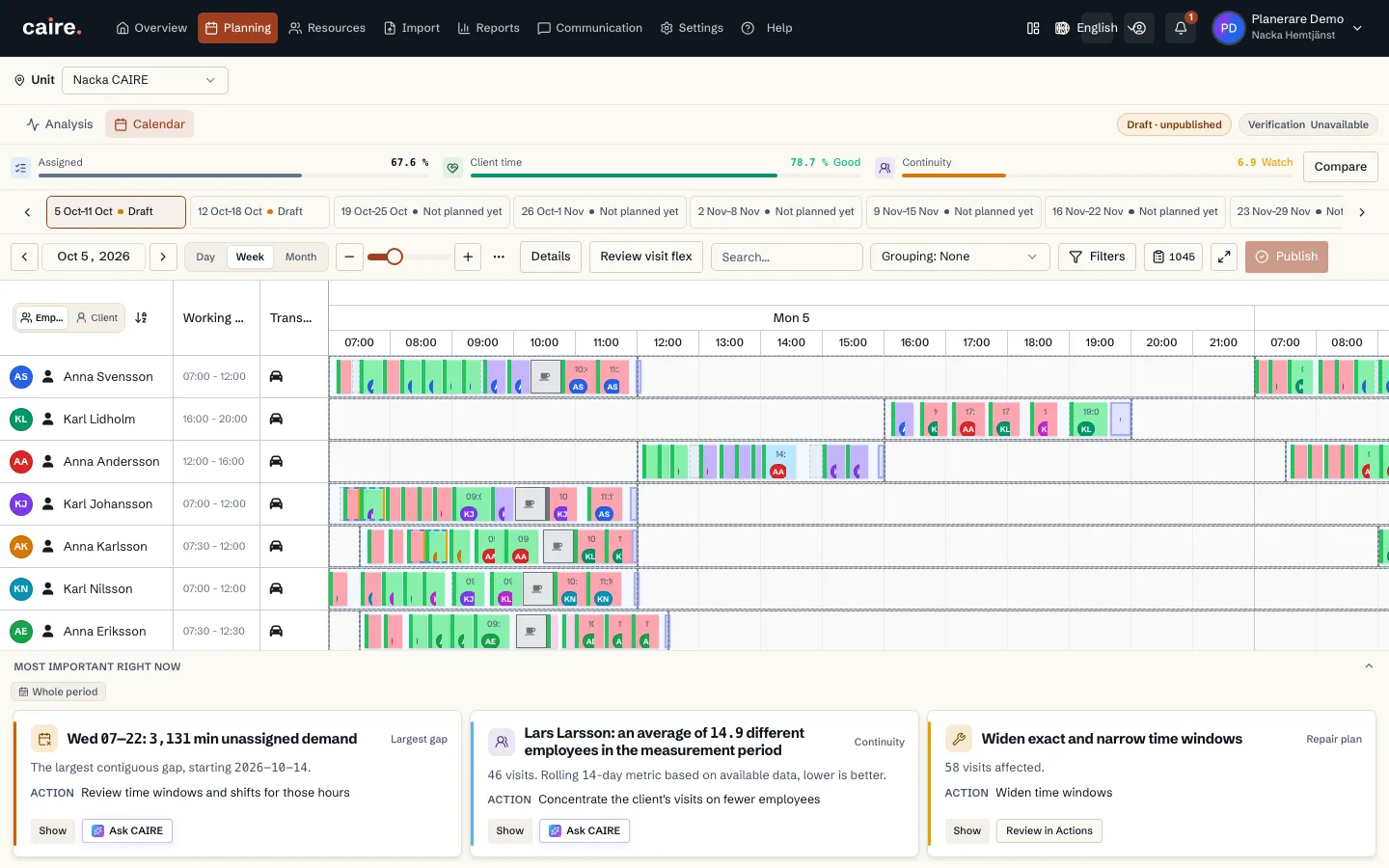Select Day view
1389x868 pixels.
pos(205,257)
